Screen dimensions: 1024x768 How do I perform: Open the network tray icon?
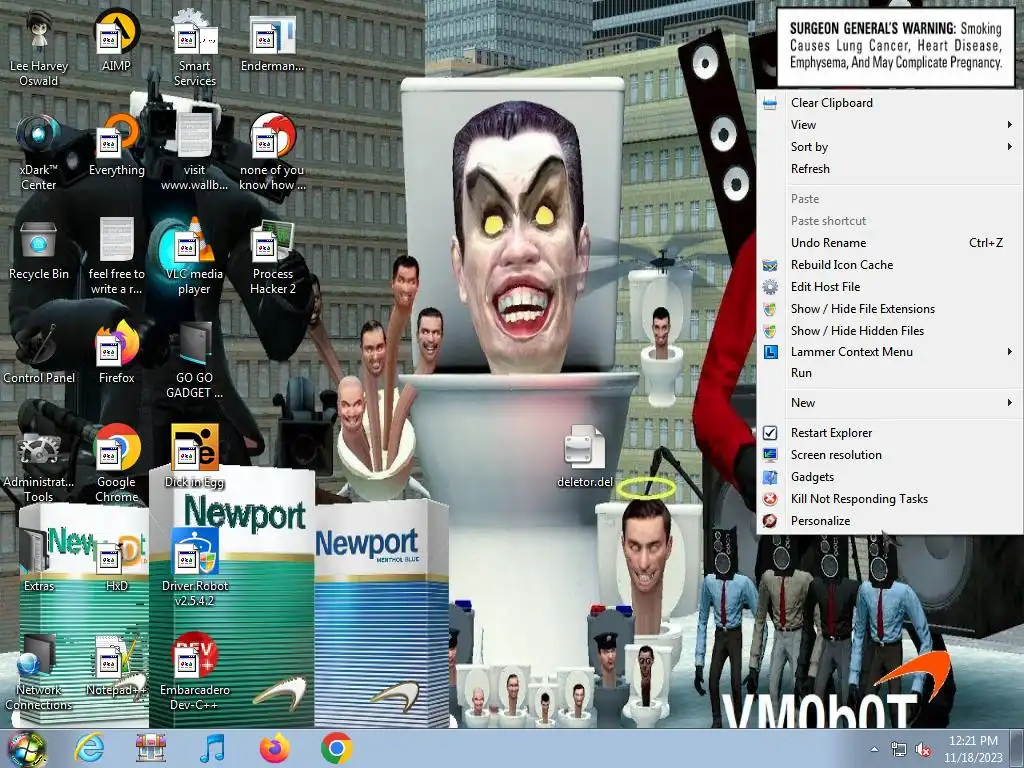pyautogui.click(x=899, y=750)
